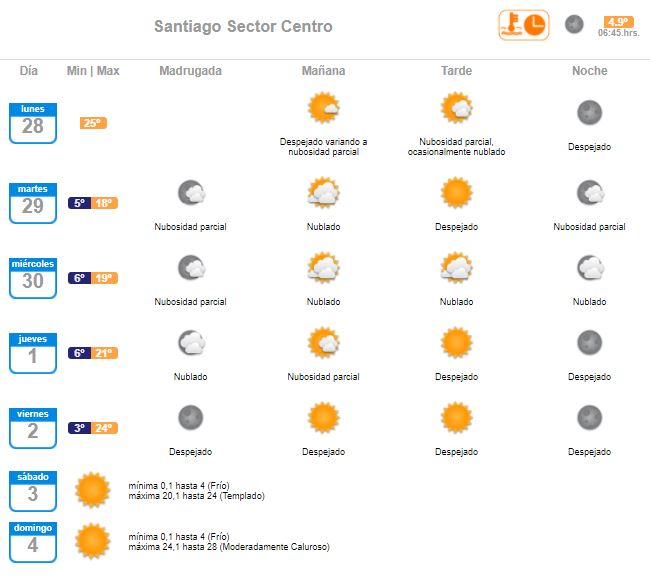The height and width of the screenshot is (577, 650).
Task: Click the 4.9° current temperature badge
Action: (x=618, y=22)
